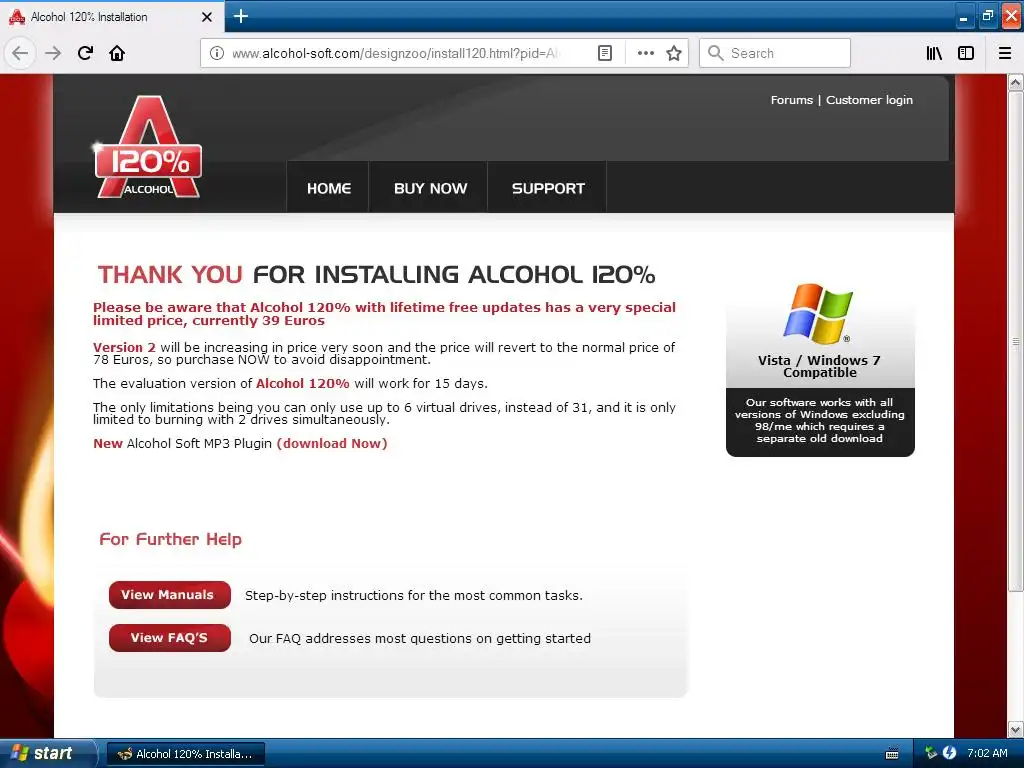Image resolution: width=1024 pixels, height=768 pixels.
Task: Restore the browser window size
Action: point(987,16)
